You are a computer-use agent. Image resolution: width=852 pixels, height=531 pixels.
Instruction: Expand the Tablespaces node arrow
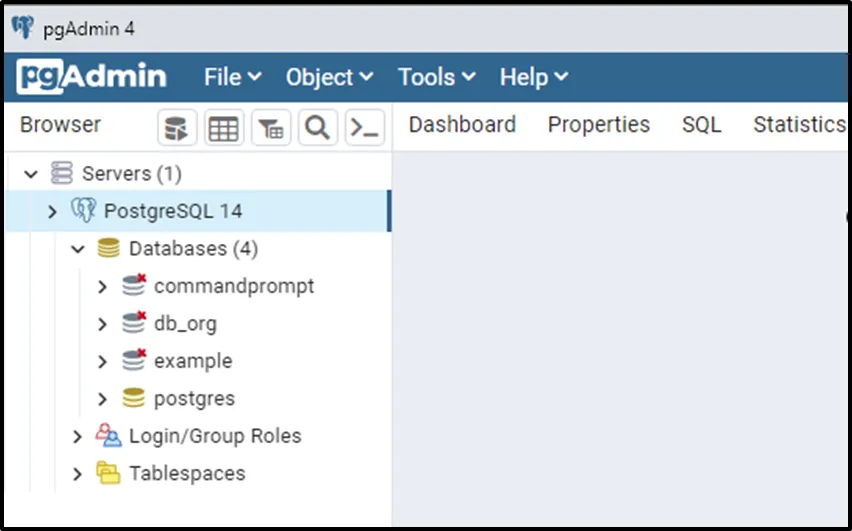(78, 474)
